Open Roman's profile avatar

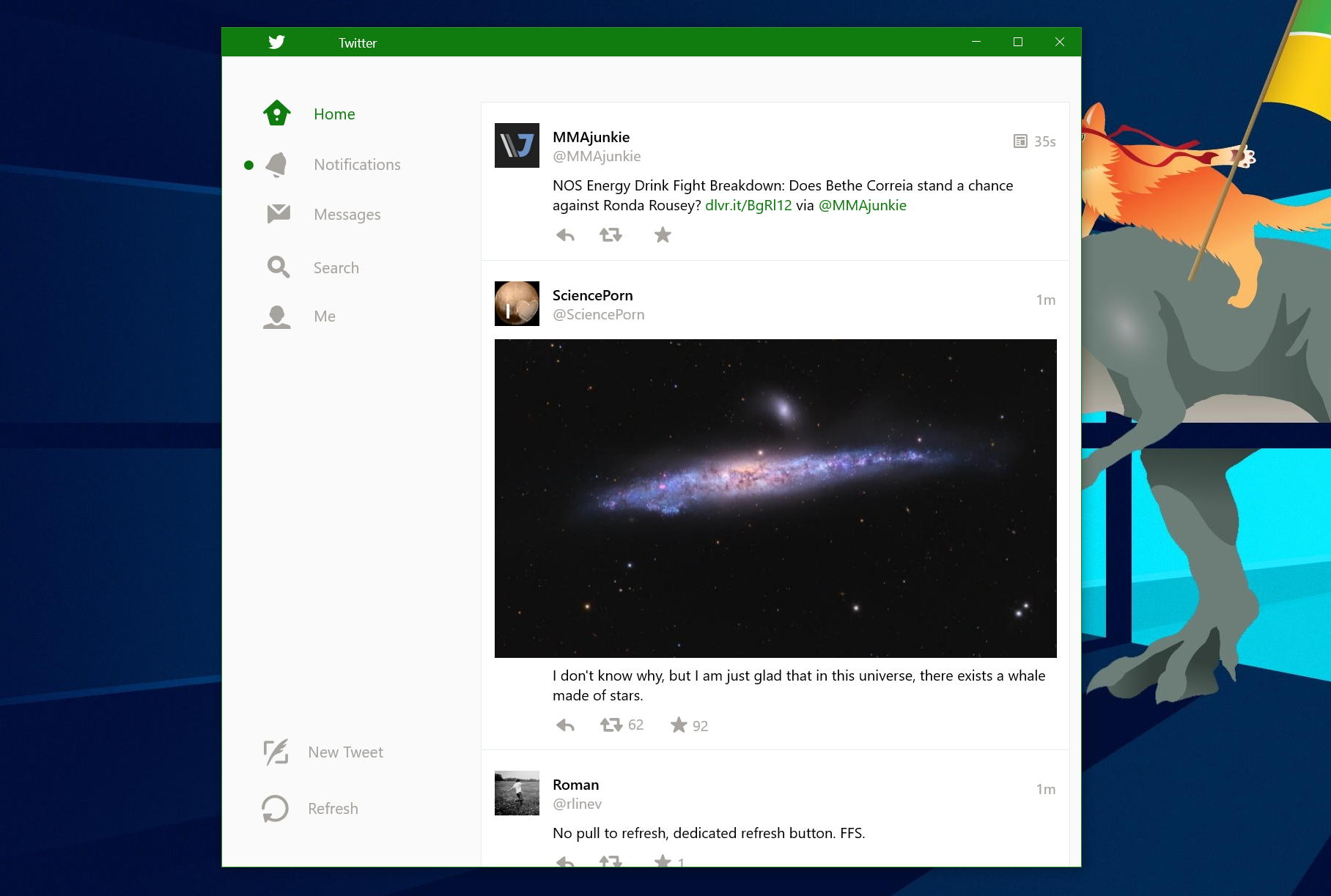(517, 793)
